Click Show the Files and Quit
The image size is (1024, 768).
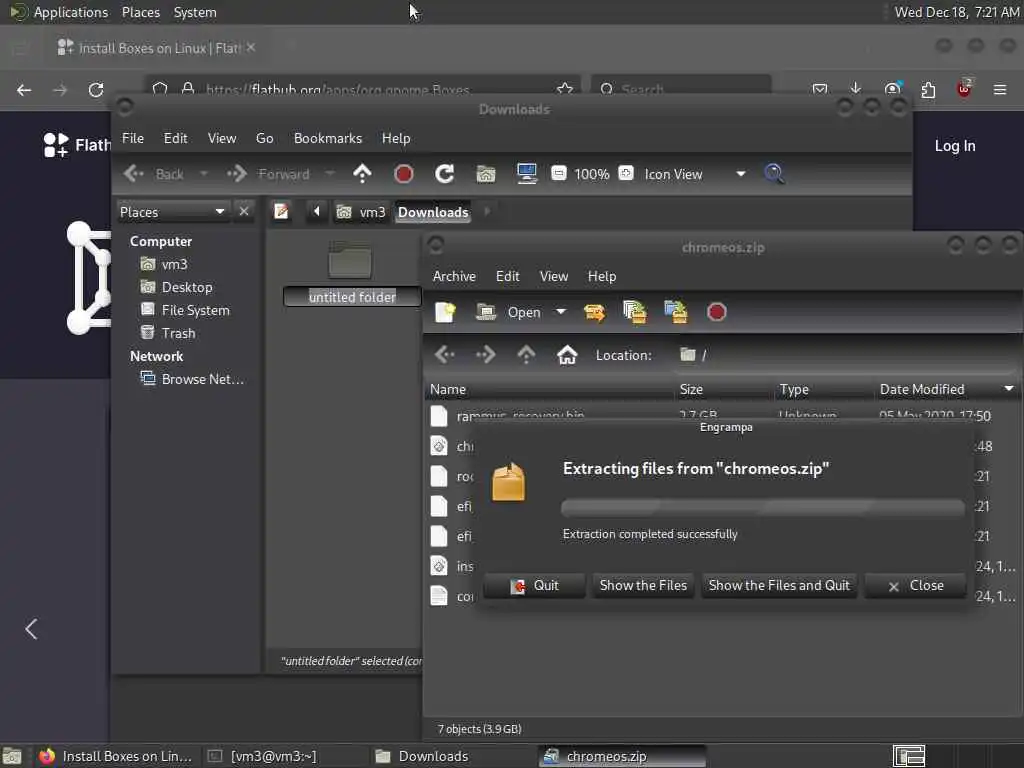[779, 586]
